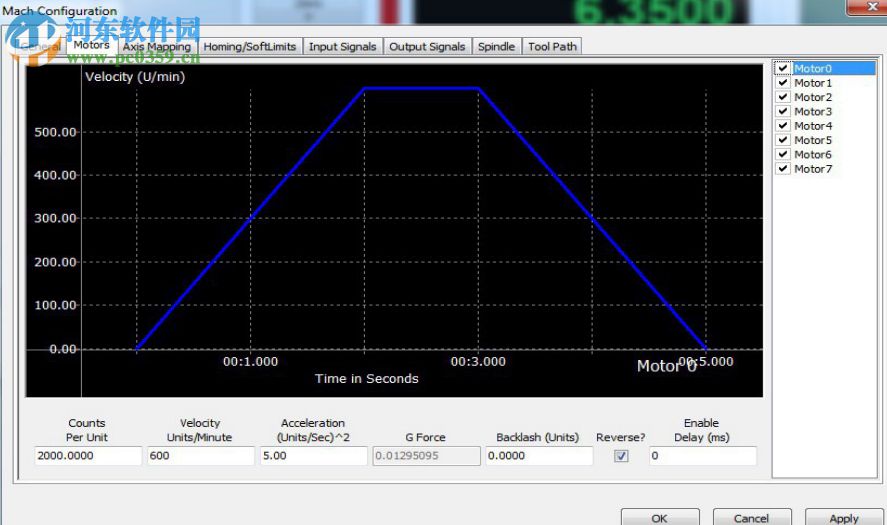The height and width of the screenshot is (525, 887).
Task: Switch to Output Signals tab
Action: click(x=427, y=46)
